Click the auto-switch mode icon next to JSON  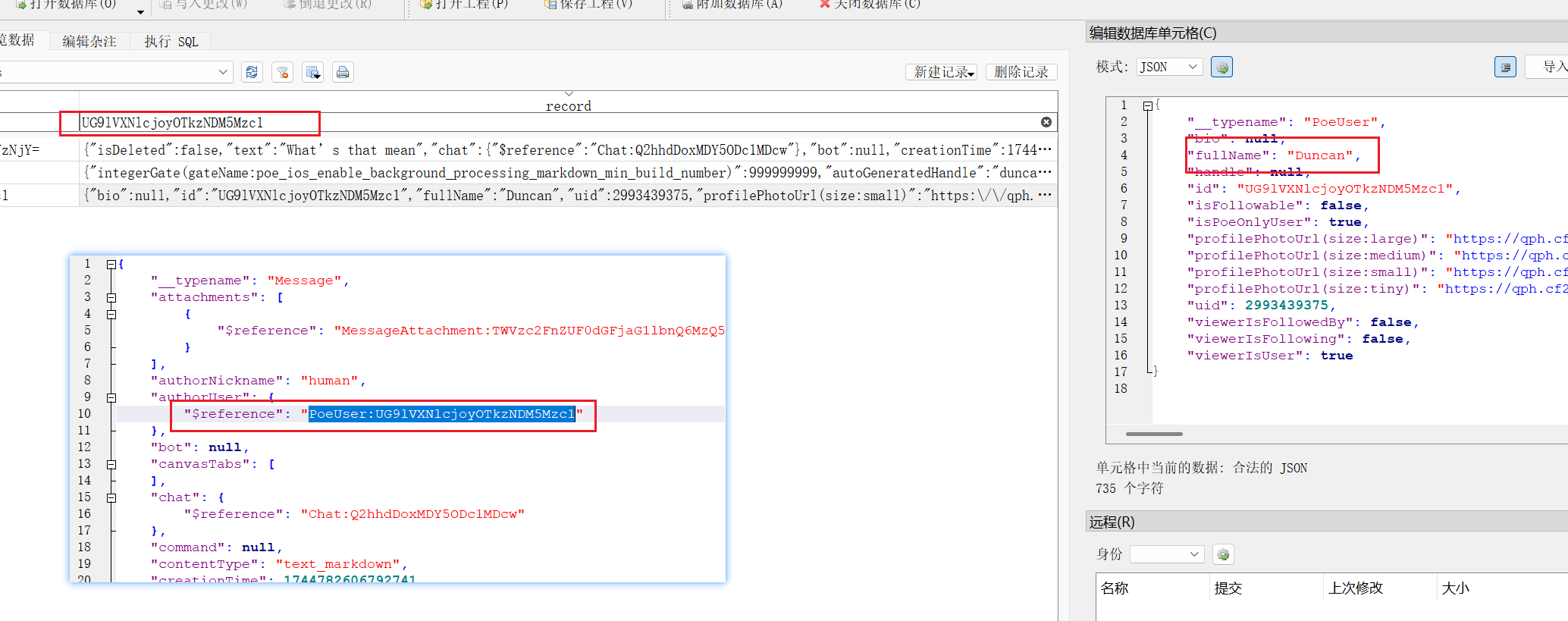[1221, 67]
